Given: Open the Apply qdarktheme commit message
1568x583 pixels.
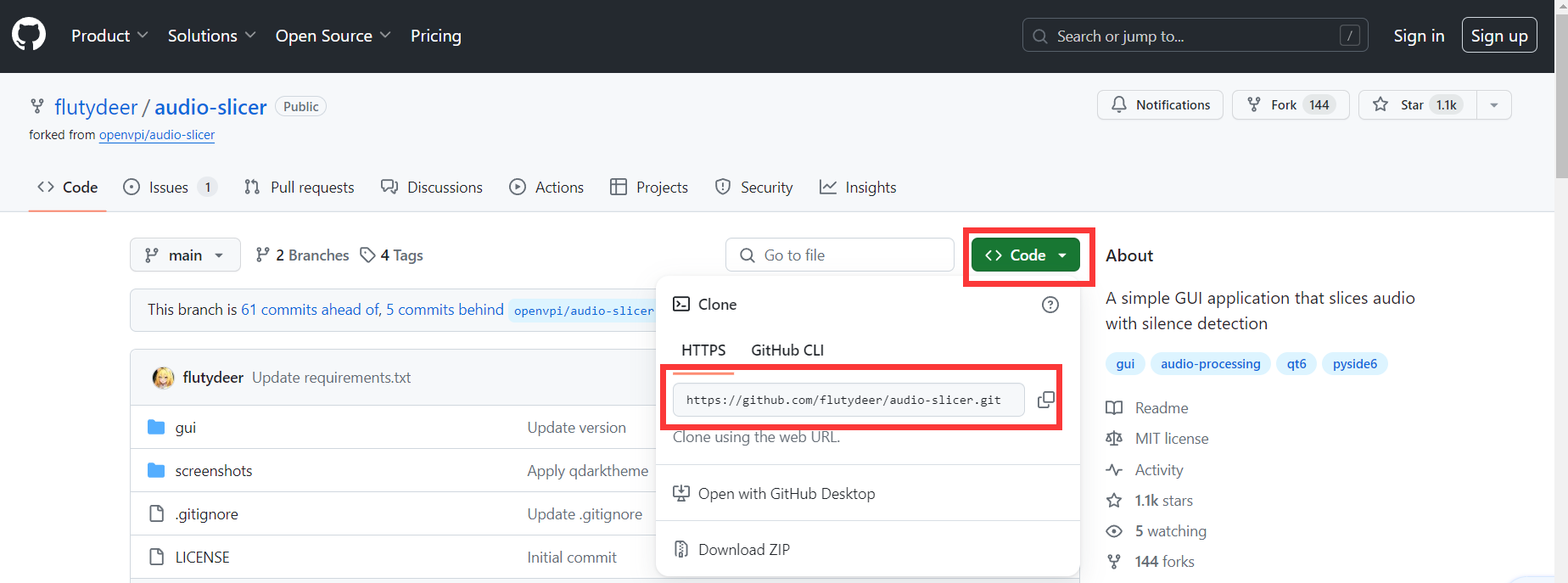Looking at the screenshot, I should (x=587, y=471).
